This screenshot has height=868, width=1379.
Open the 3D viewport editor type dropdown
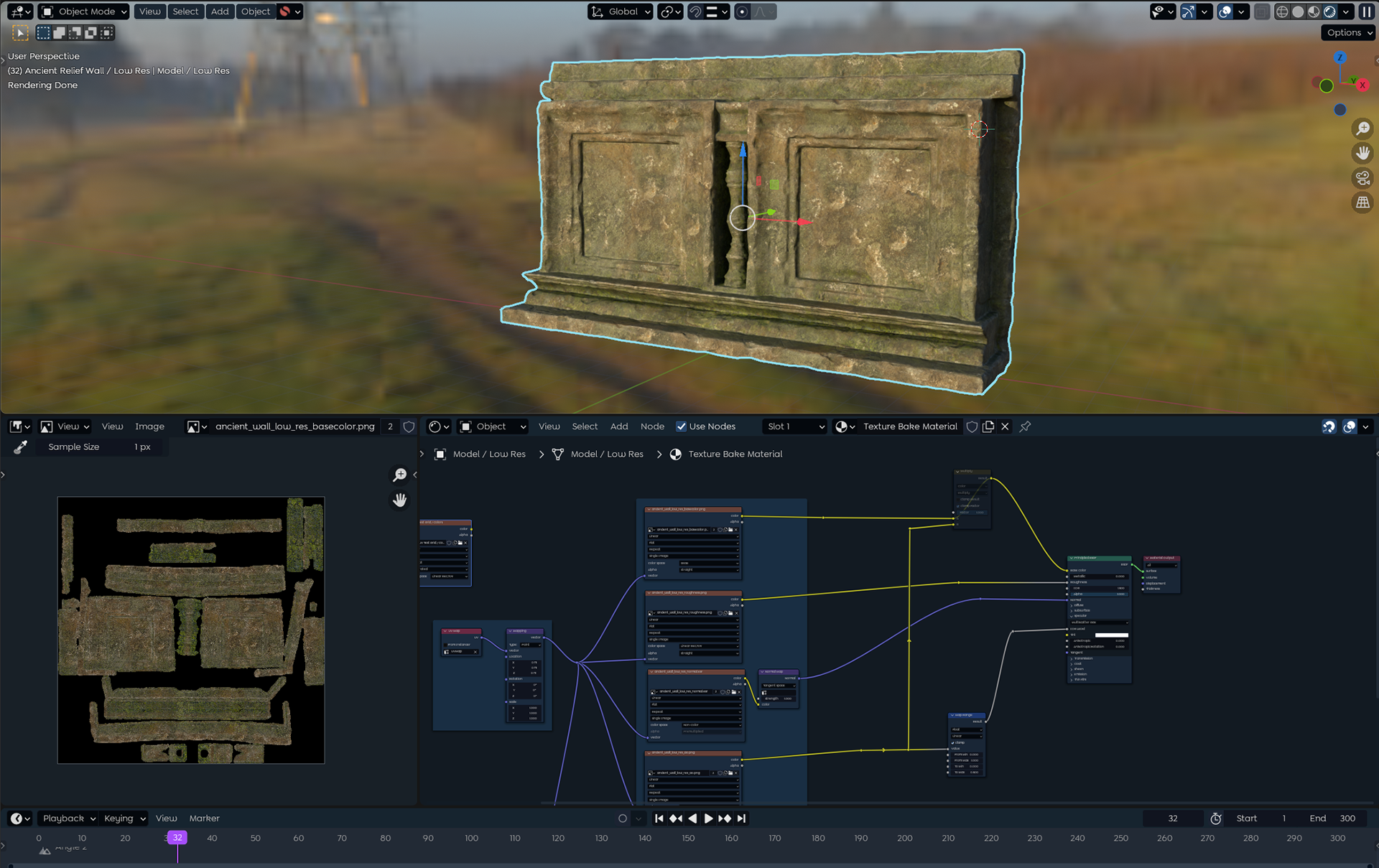pyautogui.click(x=19, y=11)
